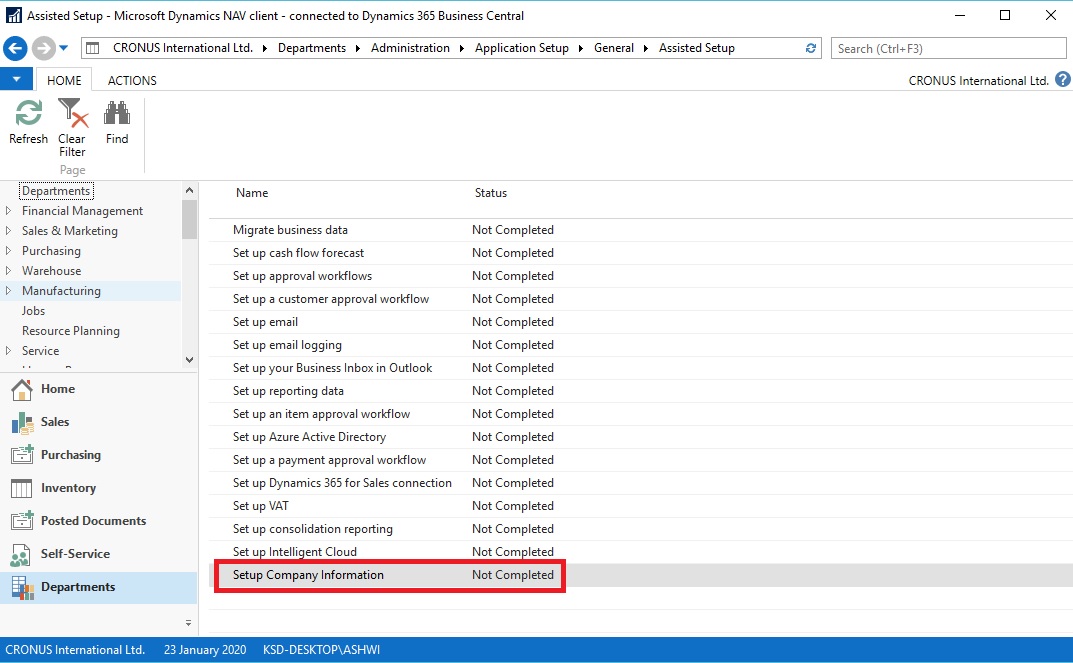This screenshot has height=663, width=1073.
Task: Click the blue Help question mark icon
Action: click(x=1062, y=80)
